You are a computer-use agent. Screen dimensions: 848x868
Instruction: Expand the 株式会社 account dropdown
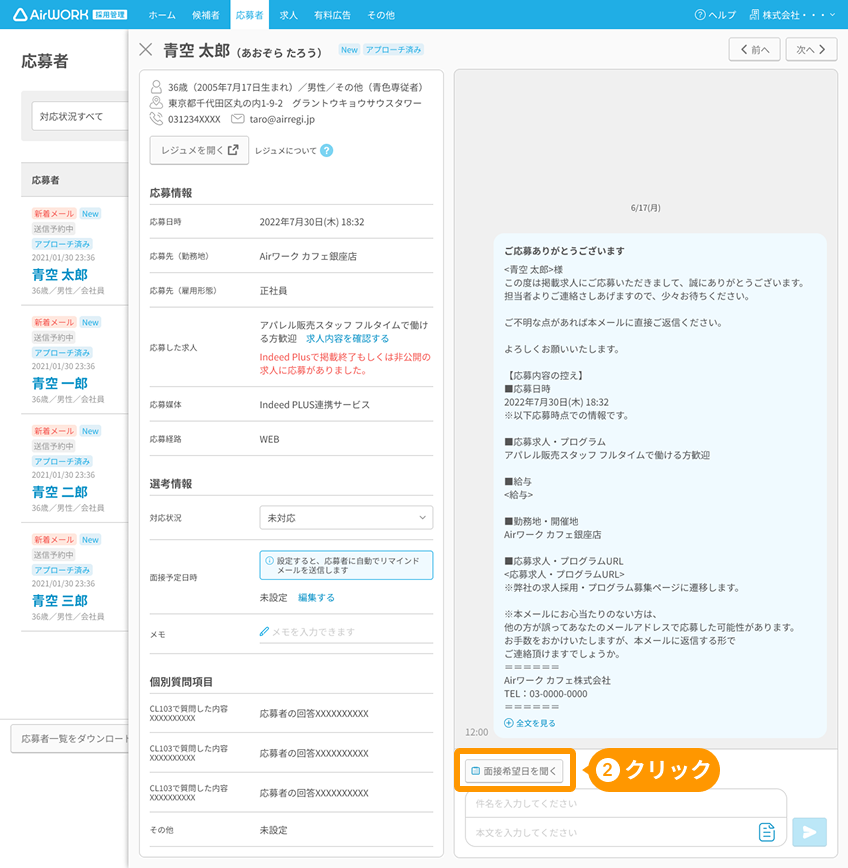tap(793, 15)
